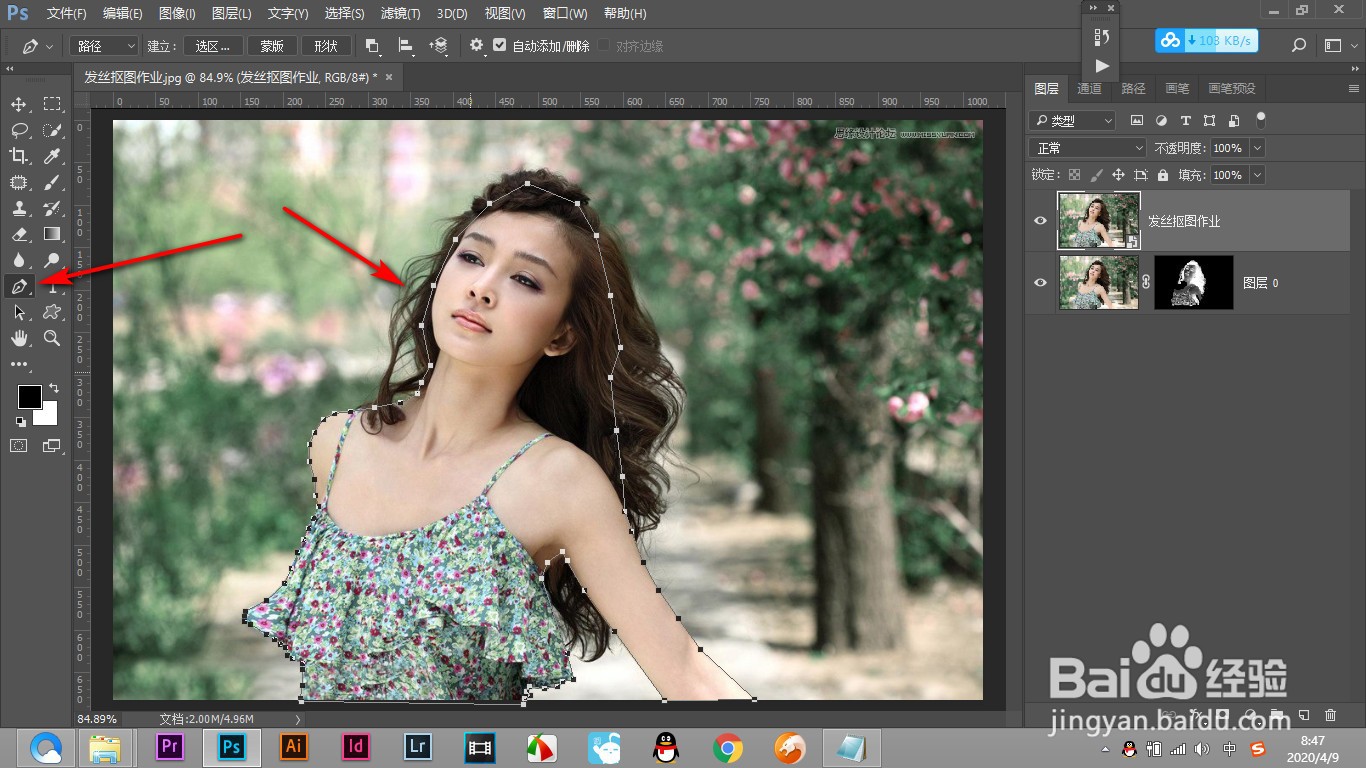Uncheck 自动添加/删除 checkbox
Screen dimensions: 1366x768
coord(500,46)
